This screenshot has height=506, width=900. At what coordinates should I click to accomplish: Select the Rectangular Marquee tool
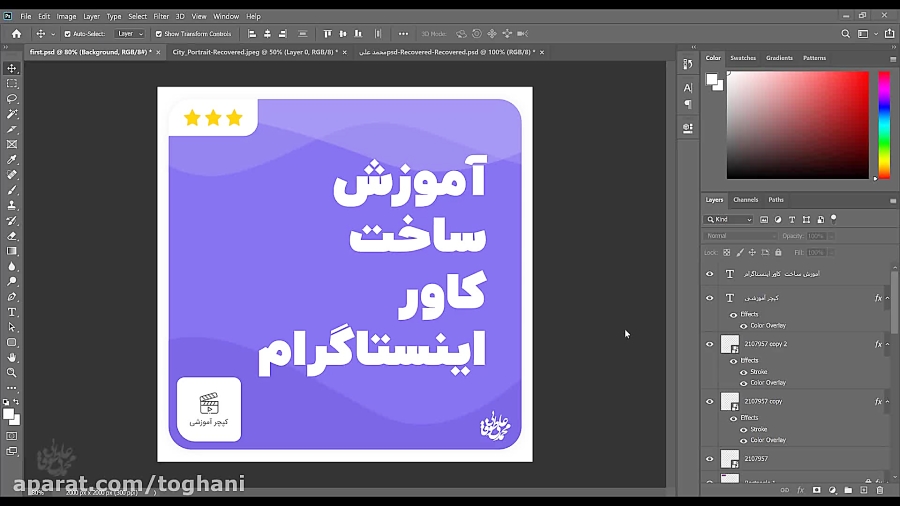[x=12, y=84]
